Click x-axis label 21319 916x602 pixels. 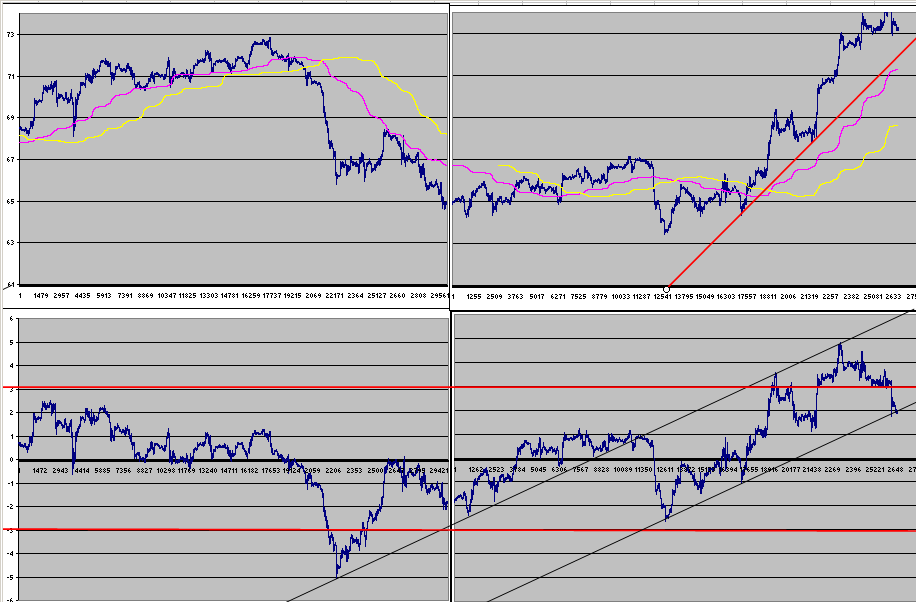coord(809,297)
